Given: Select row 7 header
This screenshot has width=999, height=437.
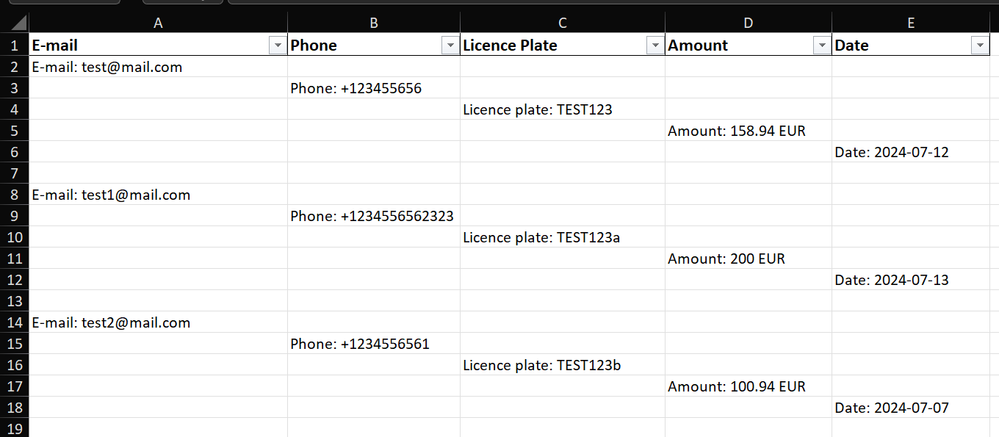Looking at the screenshot, I should pos(14,173).
